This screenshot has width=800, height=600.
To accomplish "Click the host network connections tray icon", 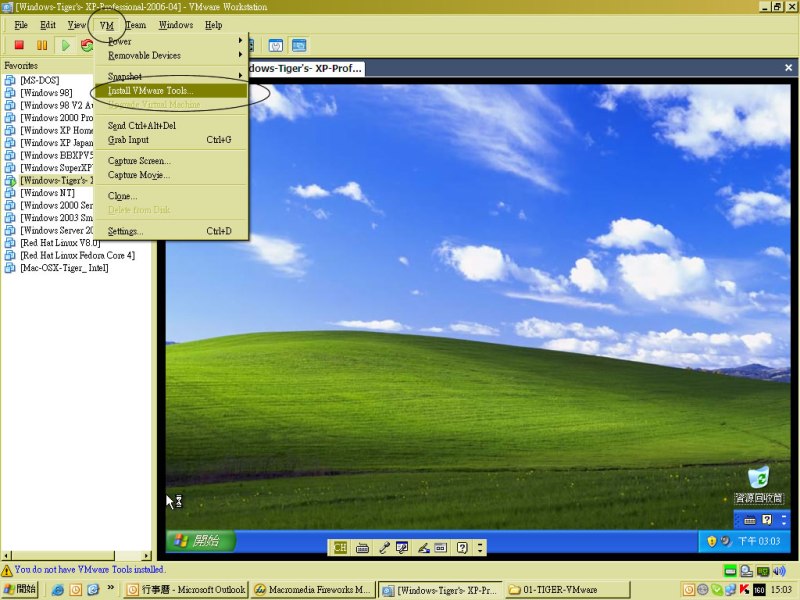I will click(x=731, y=590).
